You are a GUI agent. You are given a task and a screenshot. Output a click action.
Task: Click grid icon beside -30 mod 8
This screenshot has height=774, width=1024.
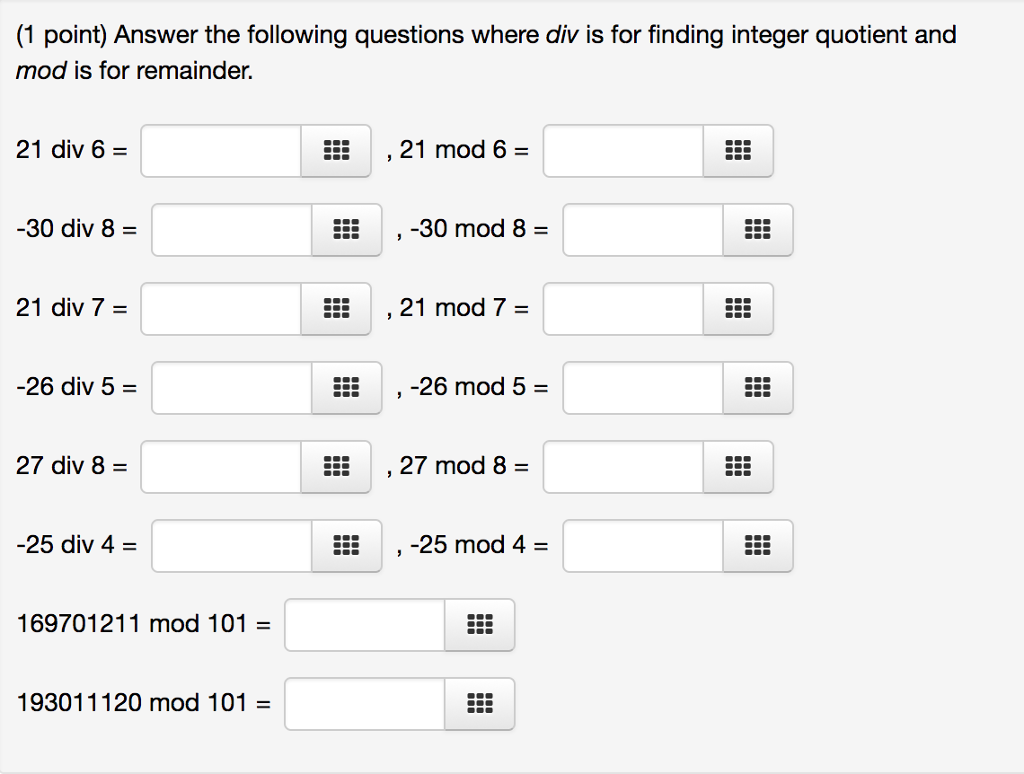757,230
